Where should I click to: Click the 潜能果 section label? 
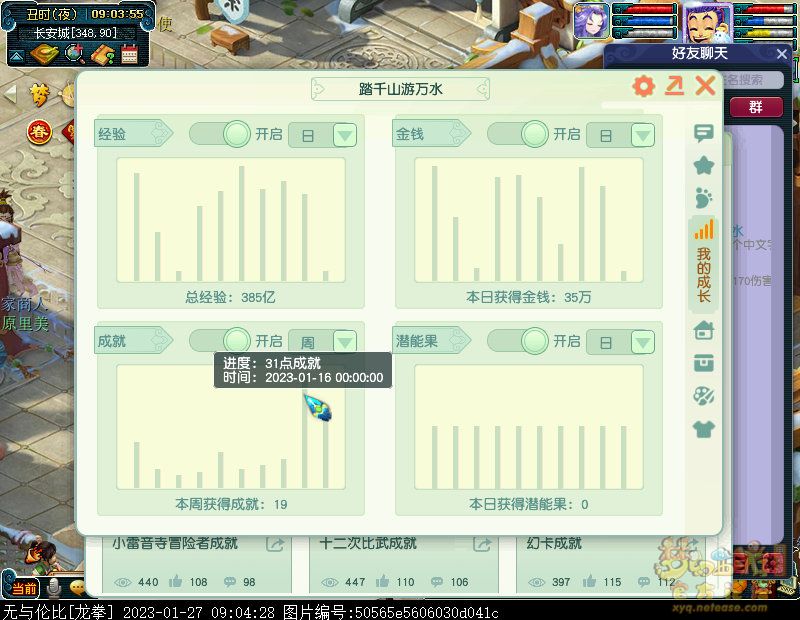click(417, 341)
